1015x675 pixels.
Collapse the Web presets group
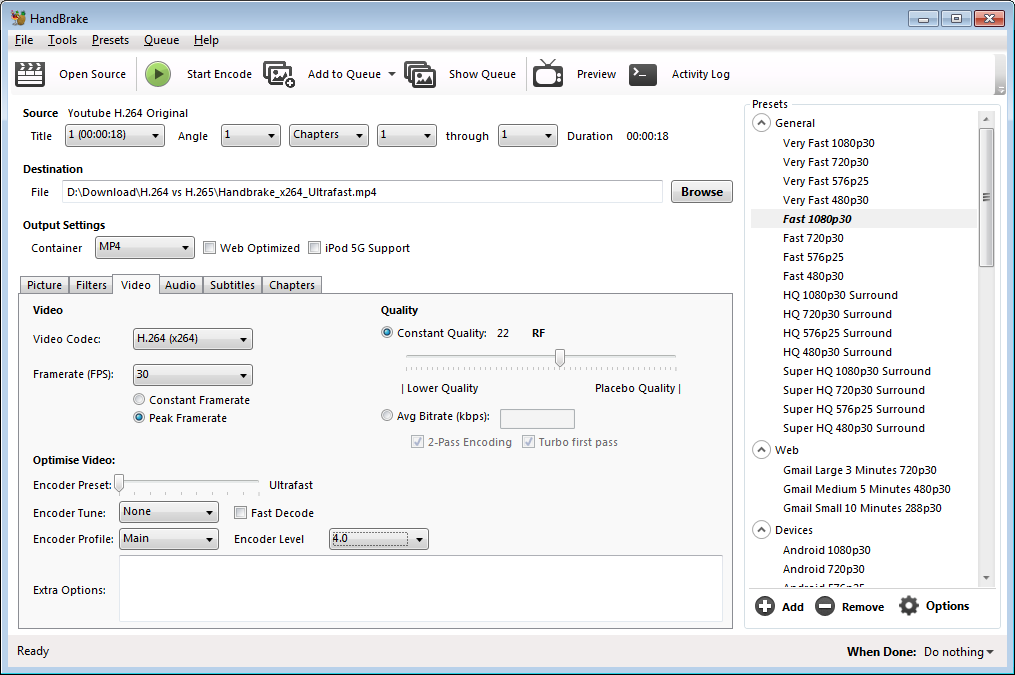click(761, 450)
